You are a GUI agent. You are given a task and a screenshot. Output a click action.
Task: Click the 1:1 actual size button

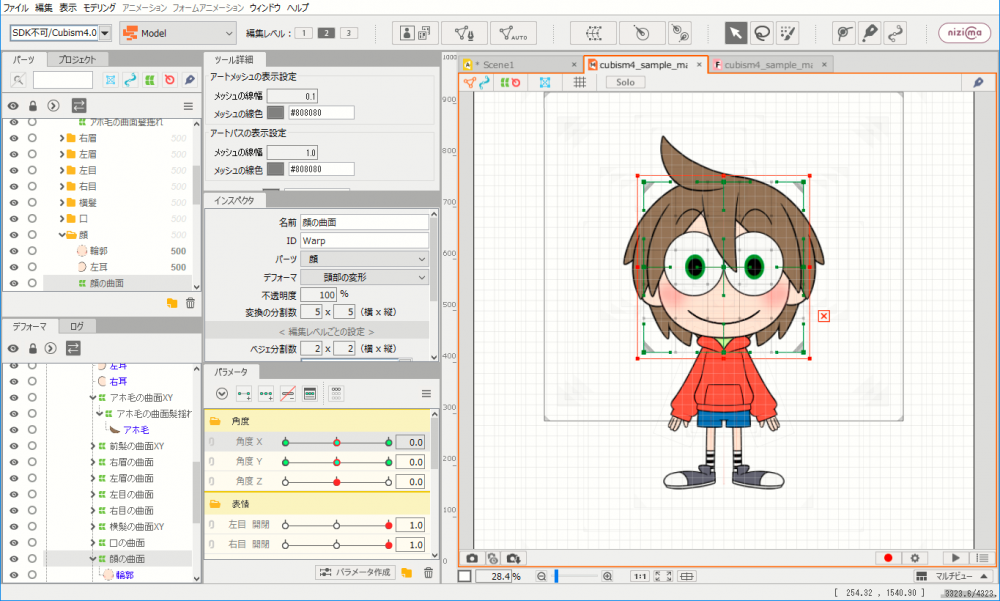[x=640, y=576]
